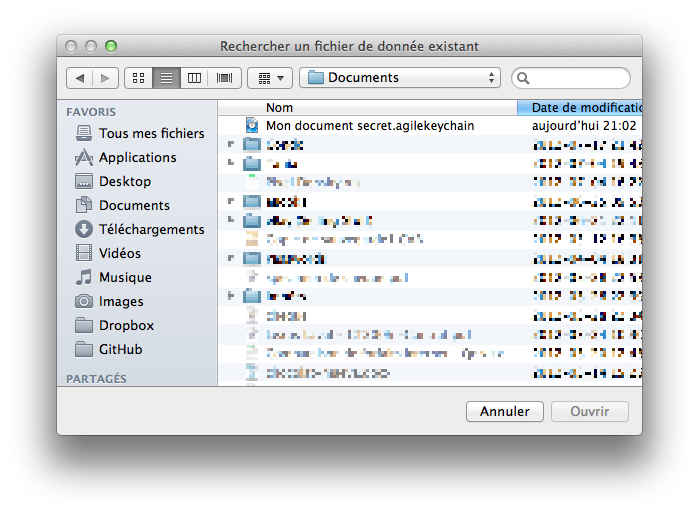Open Applications in sidebar
699x514 pixels.
126,157
